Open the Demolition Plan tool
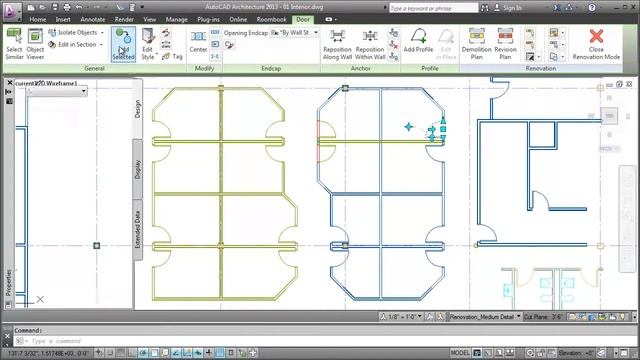Viewport: 640px width, 360px height. pyautogui.click(x=477, y=44)
